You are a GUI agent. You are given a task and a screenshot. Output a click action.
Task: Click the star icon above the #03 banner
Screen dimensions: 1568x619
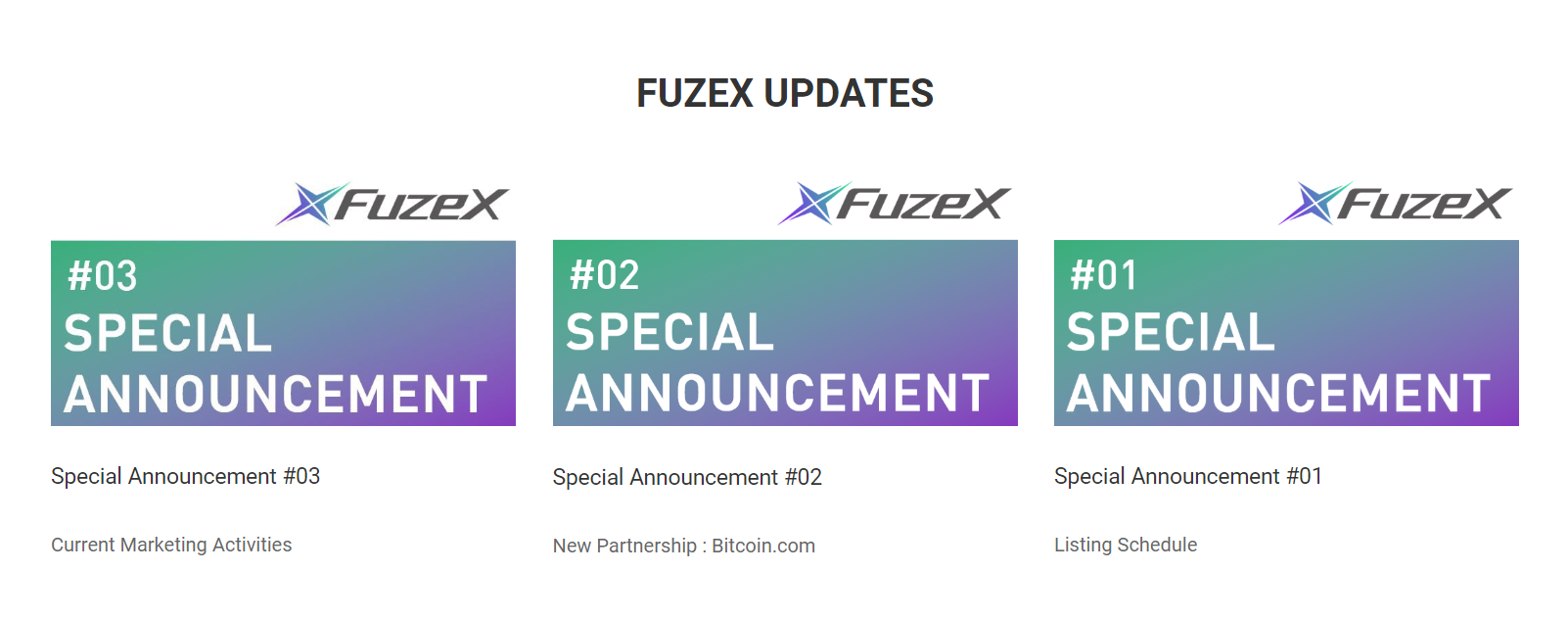pyautogui.click(x=312, y=204)
